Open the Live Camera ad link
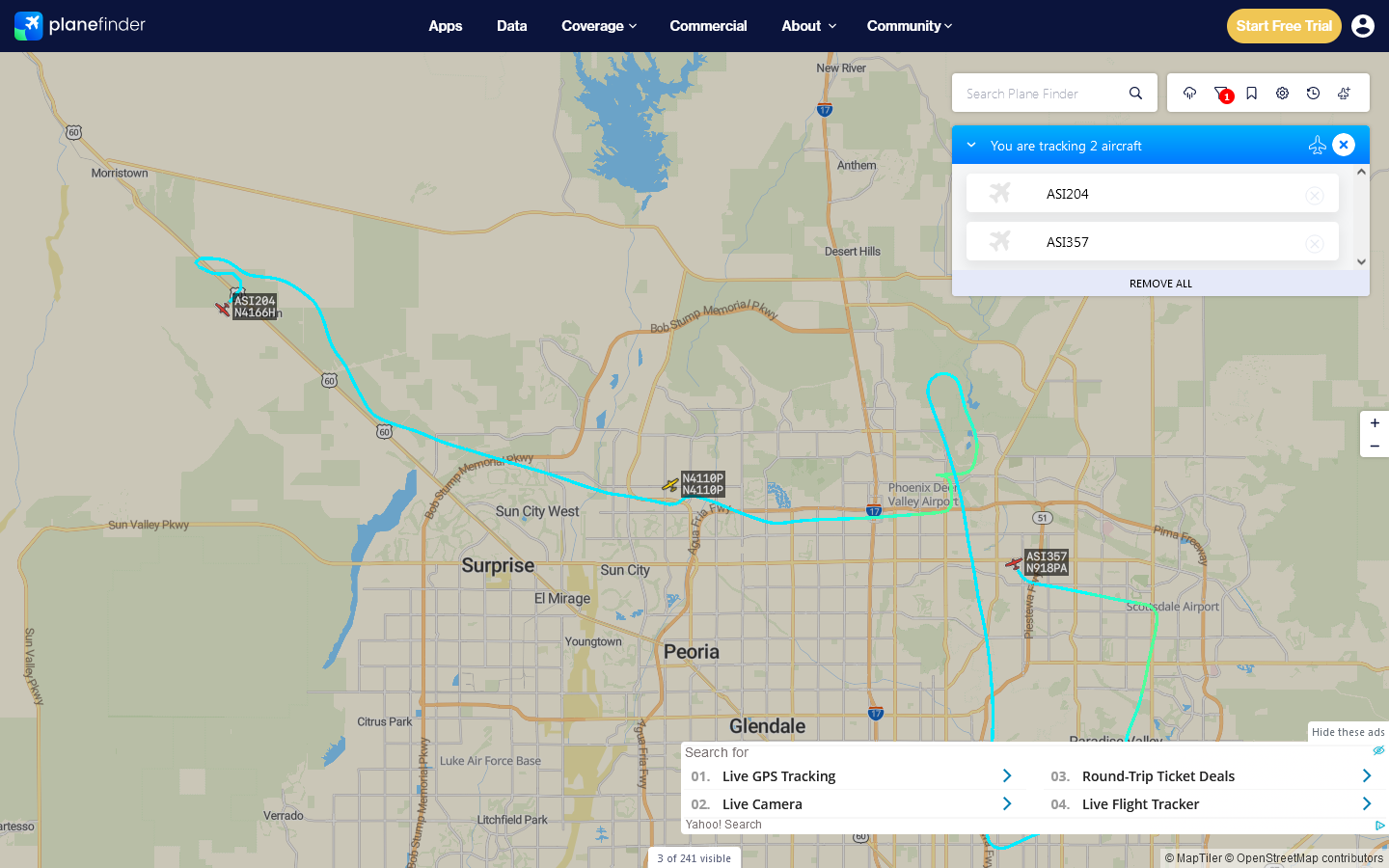The width and height of the screenshot is (1389, 868). pyautogui.click(x=762, y=804)
